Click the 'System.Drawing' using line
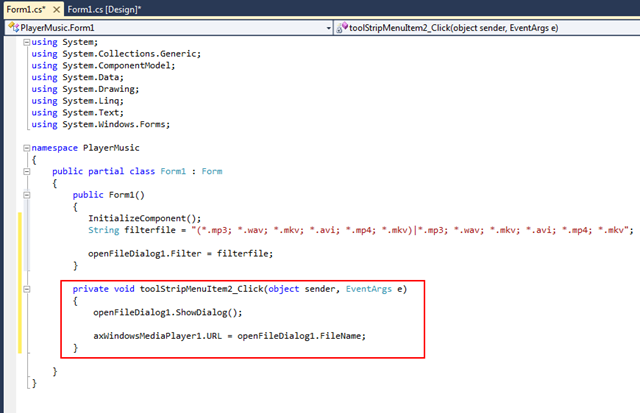The width and height of the screenshot is (640, 413). click(85, 89)
